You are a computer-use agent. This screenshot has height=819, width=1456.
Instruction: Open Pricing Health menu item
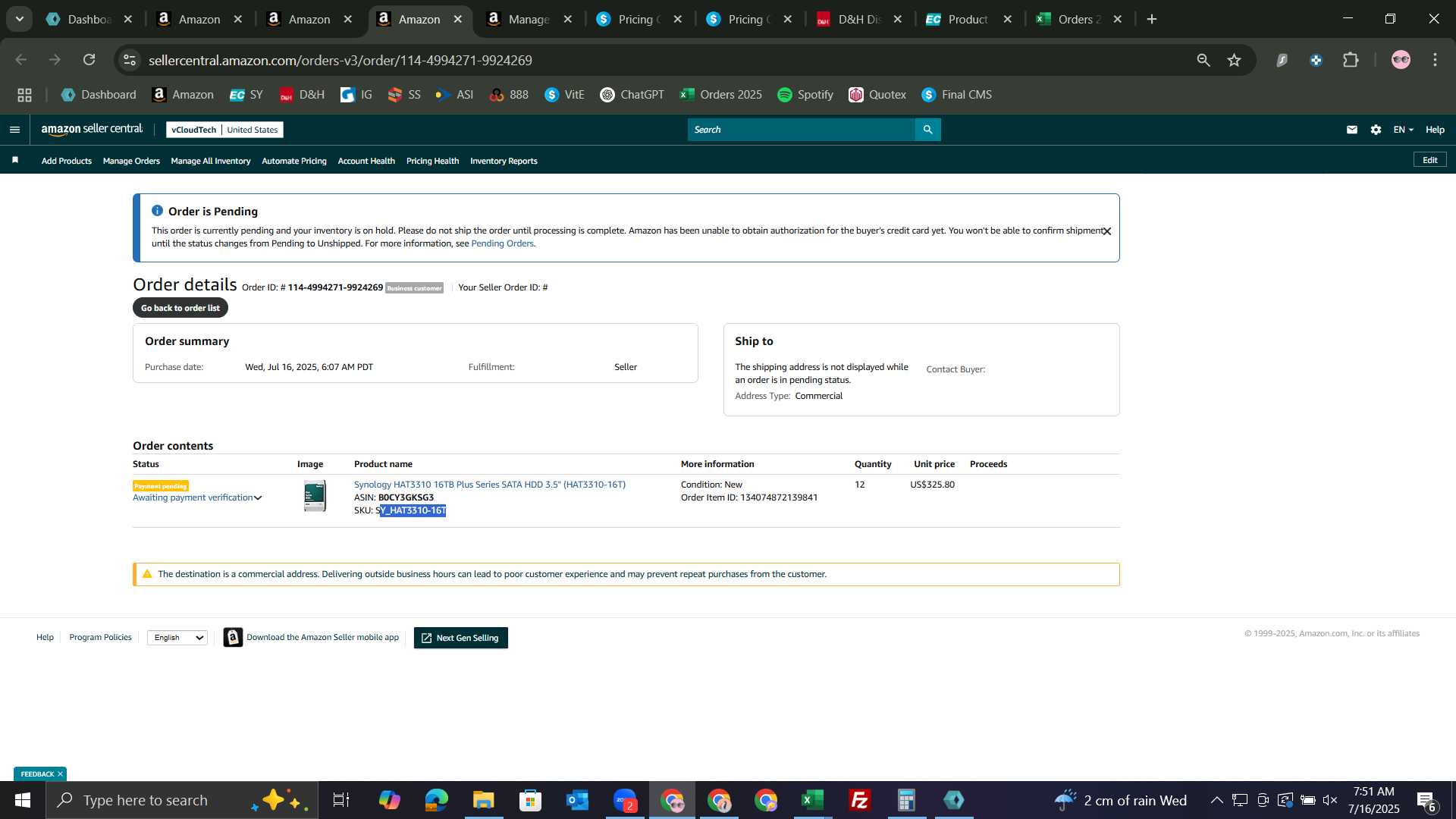(432, 161)
